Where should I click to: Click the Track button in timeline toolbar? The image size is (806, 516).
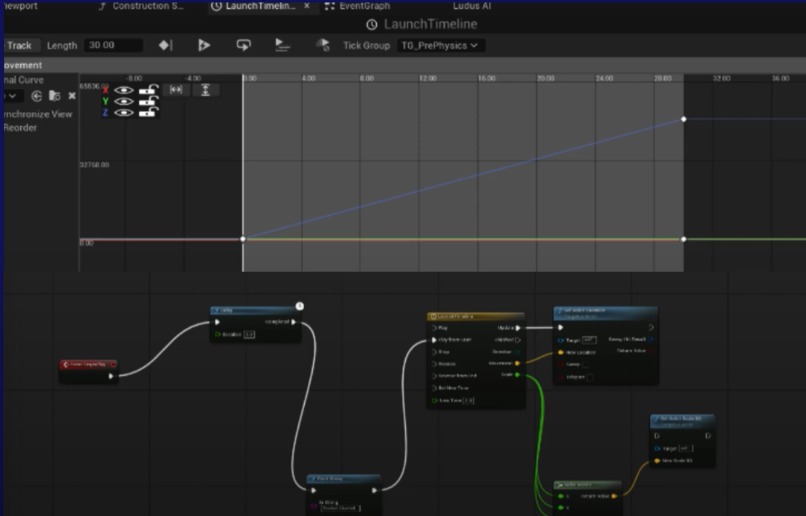[x=20, y=46]
